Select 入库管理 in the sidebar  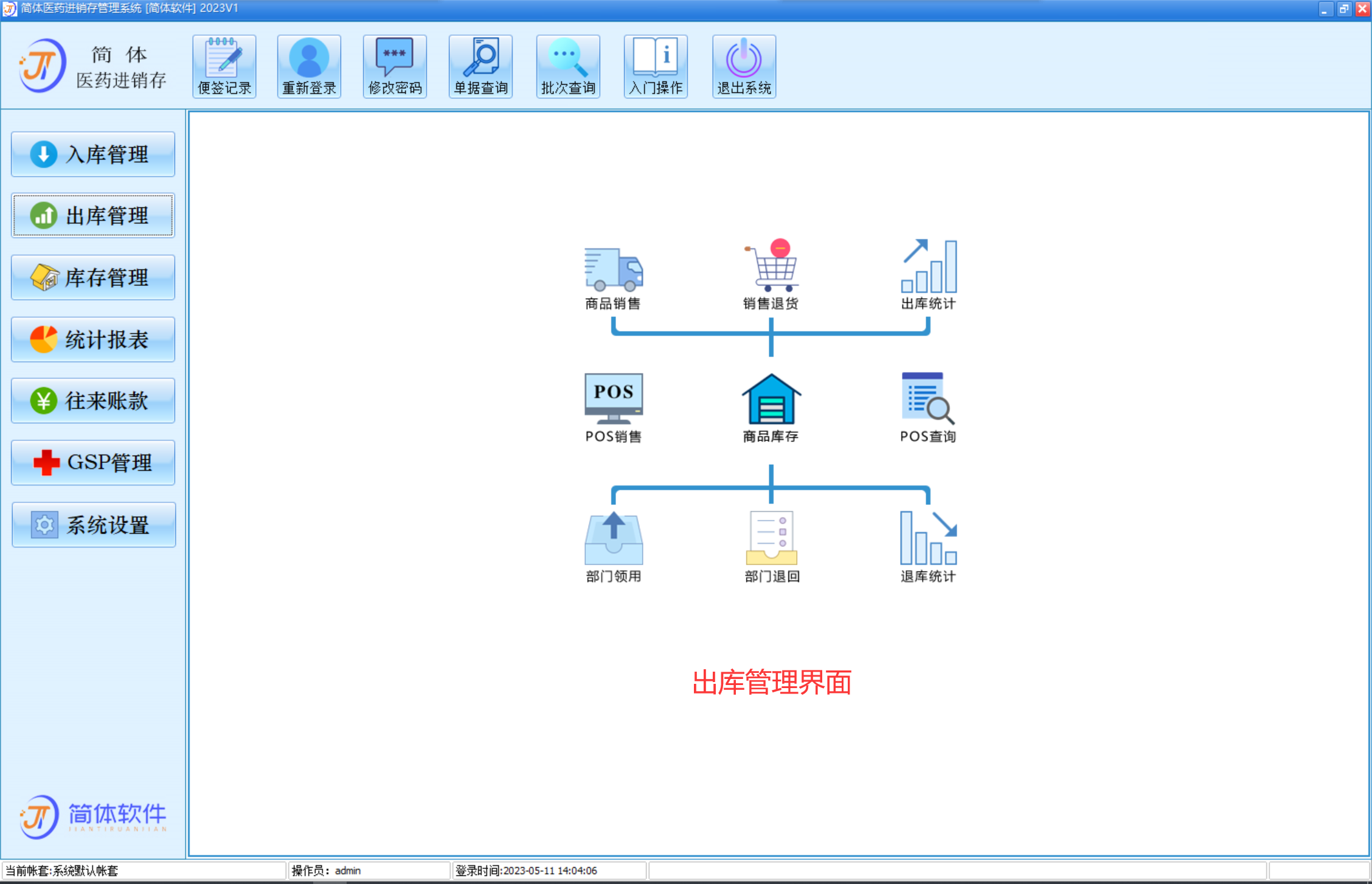93,155
